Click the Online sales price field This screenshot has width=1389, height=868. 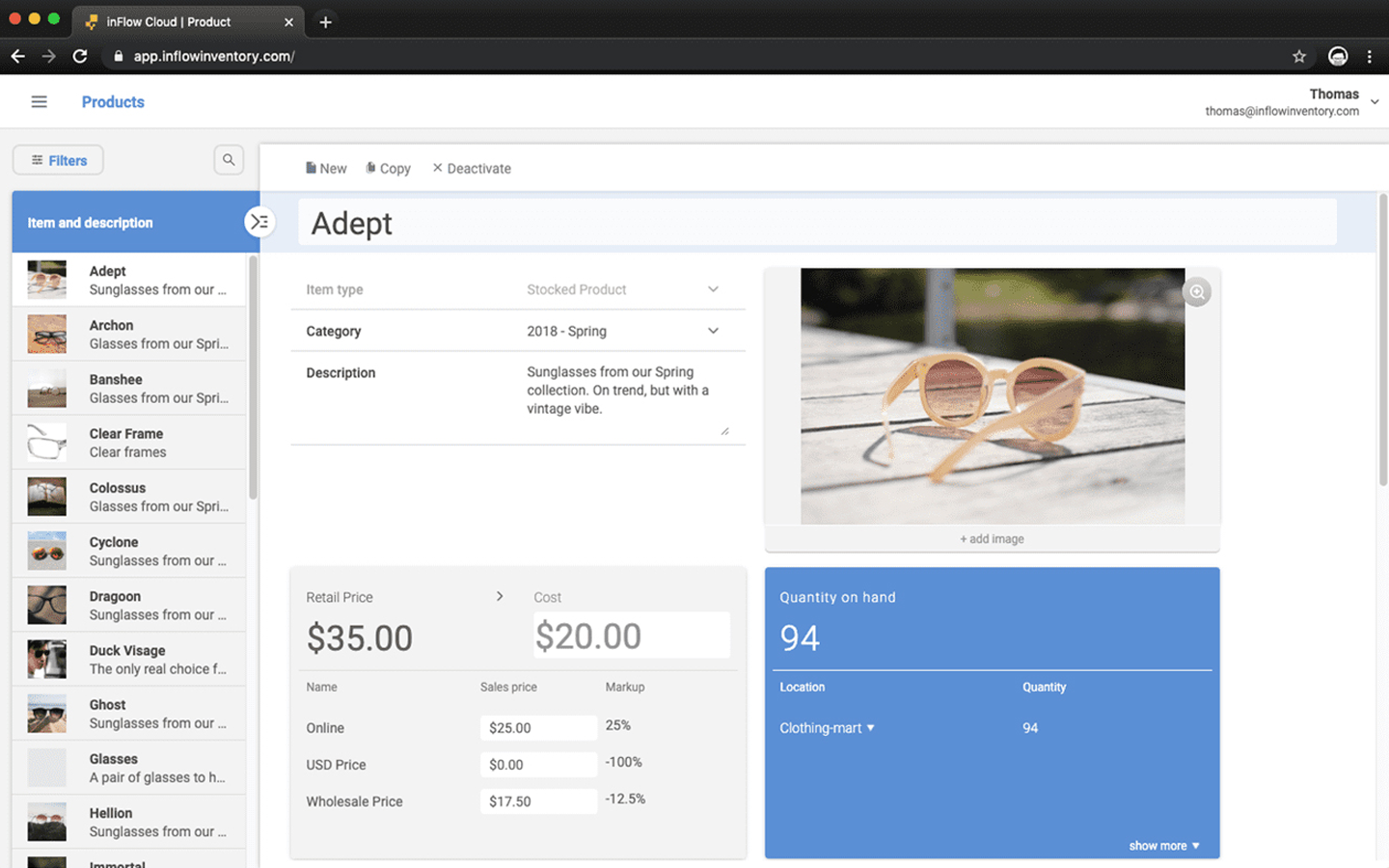tap(537, 728)
